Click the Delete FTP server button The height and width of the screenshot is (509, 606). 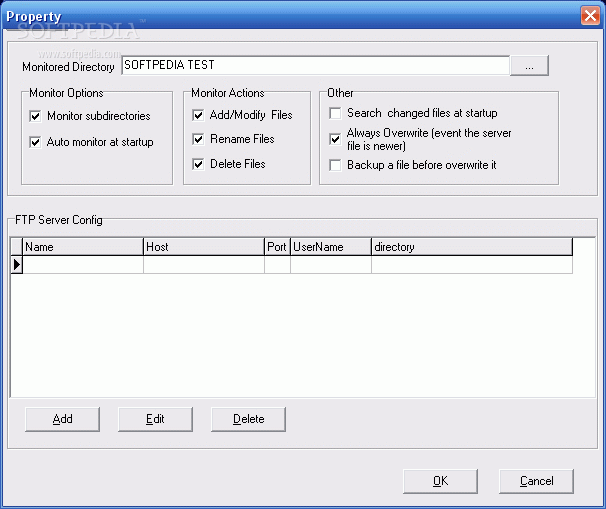pyautogui.click(x=249, y=419)
